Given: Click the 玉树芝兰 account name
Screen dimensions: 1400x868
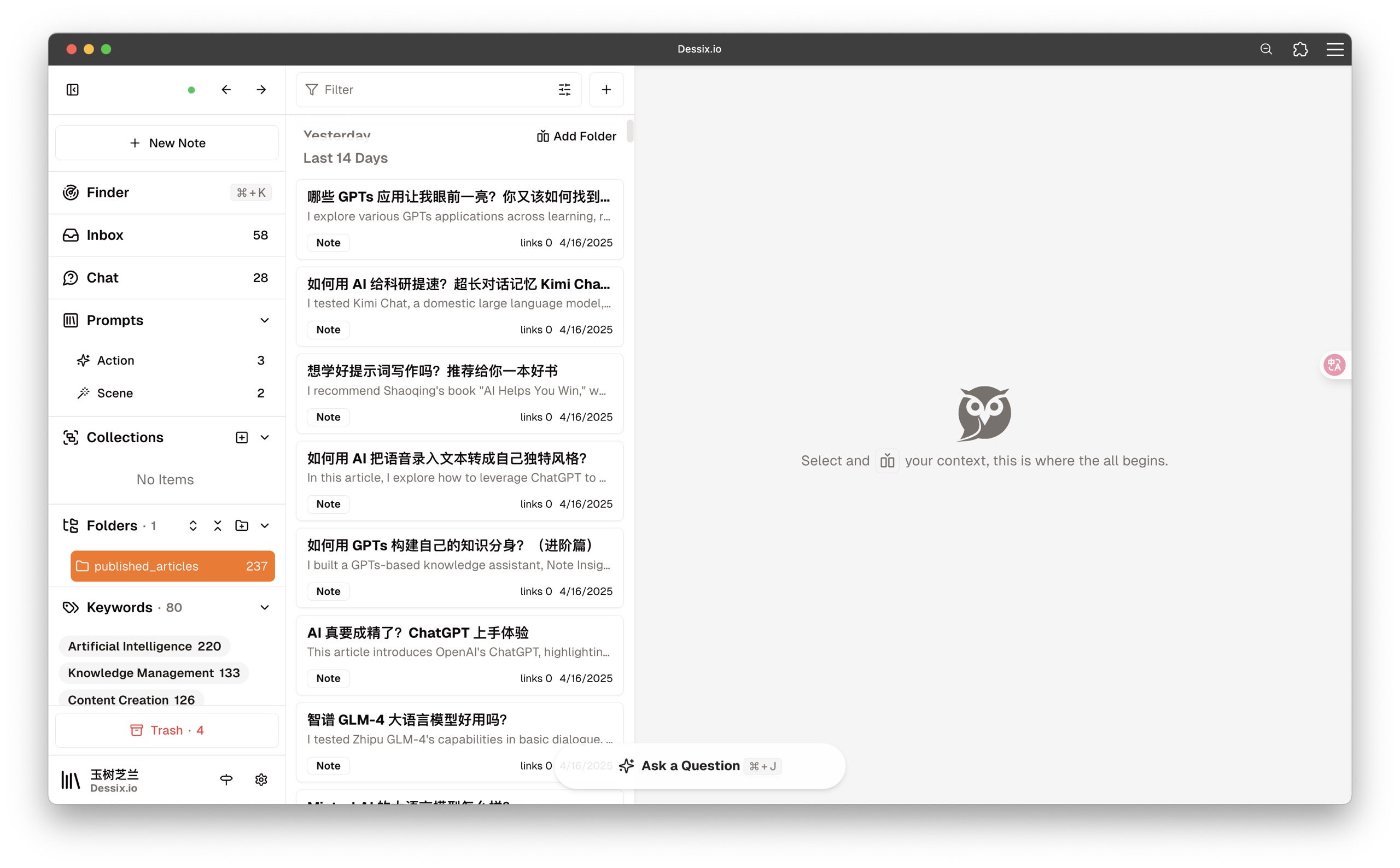Looking at the screenshot, I should [115, 774].
